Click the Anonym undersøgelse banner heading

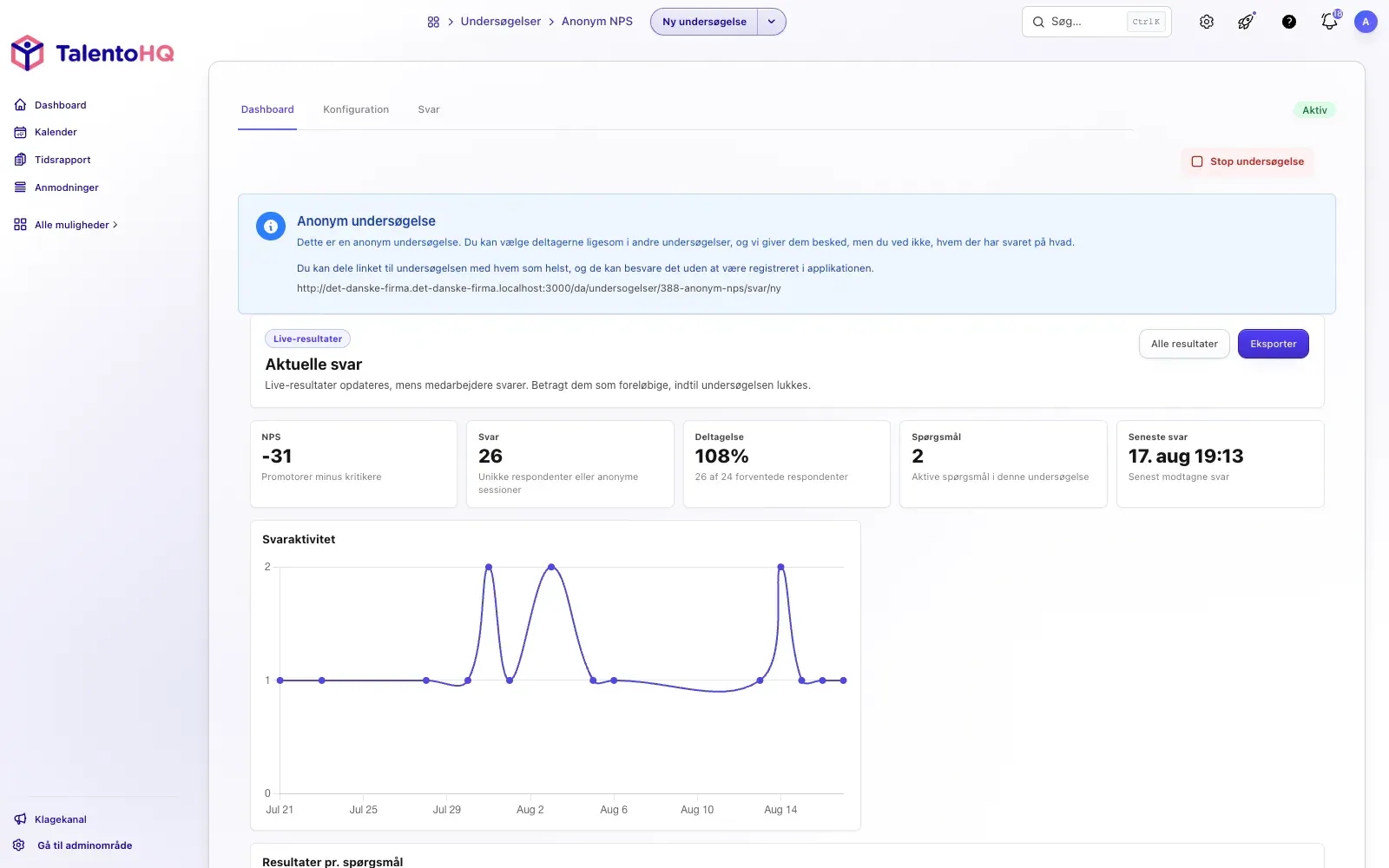pyautogui.click(x=366, y=221)
